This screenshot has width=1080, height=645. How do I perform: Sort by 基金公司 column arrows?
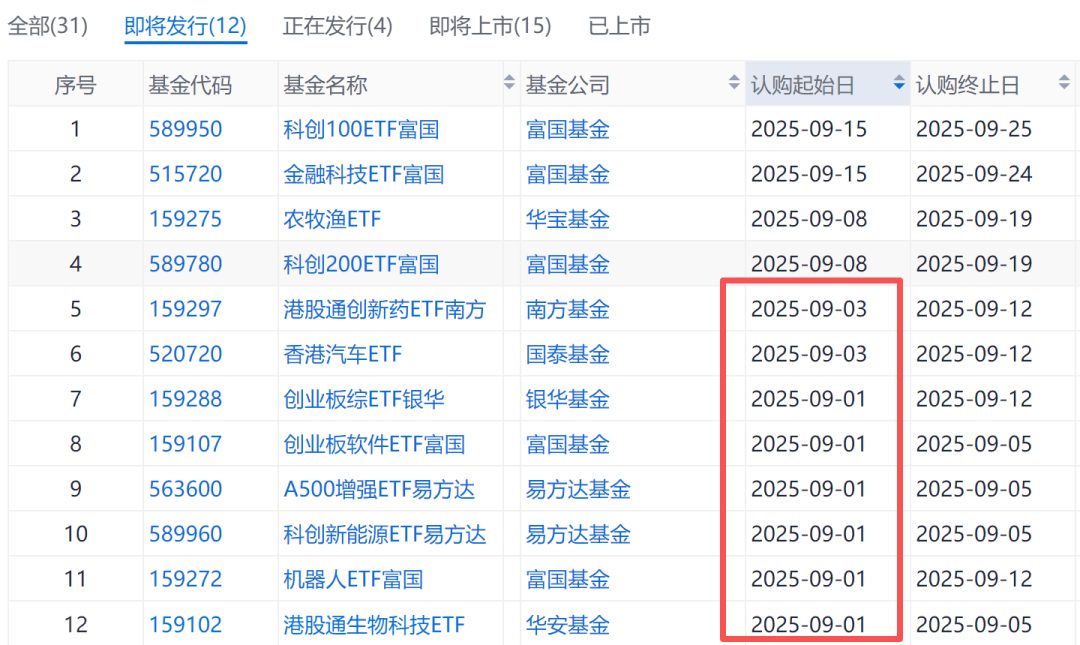[x=735, y=84]
